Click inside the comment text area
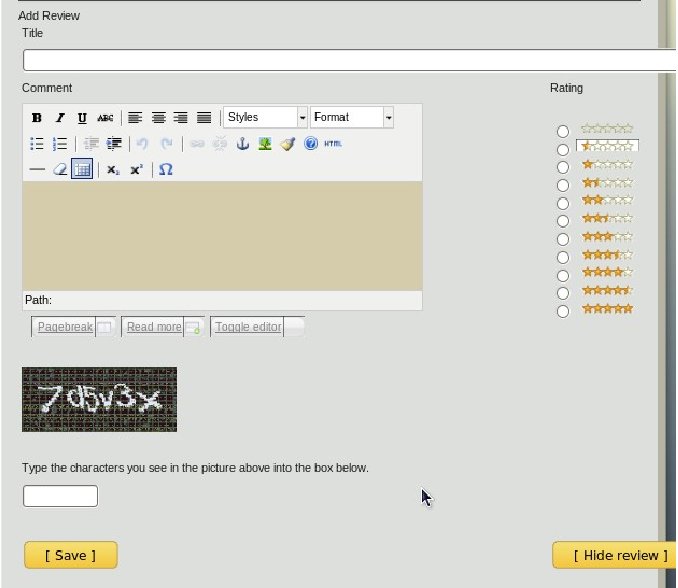 [222, 236]
